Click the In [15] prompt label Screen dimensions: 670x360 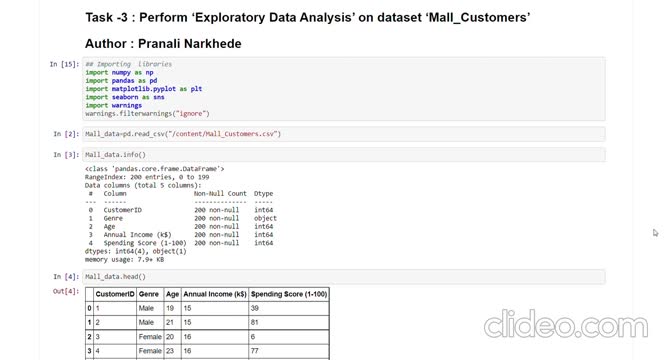[x=65, y=64]
